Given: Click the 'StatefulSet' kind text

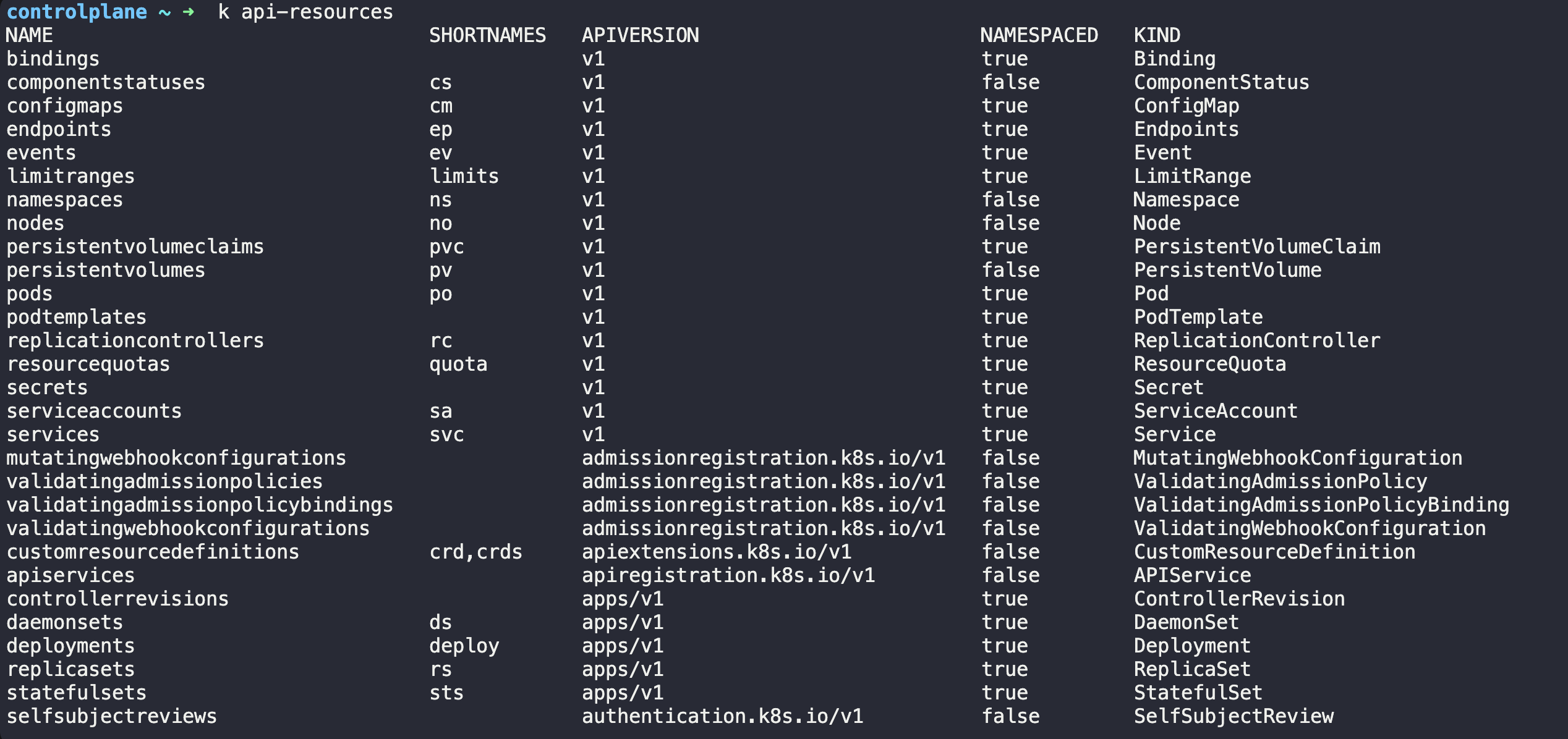Looking at the screenshot, I should coord(1198,693).
